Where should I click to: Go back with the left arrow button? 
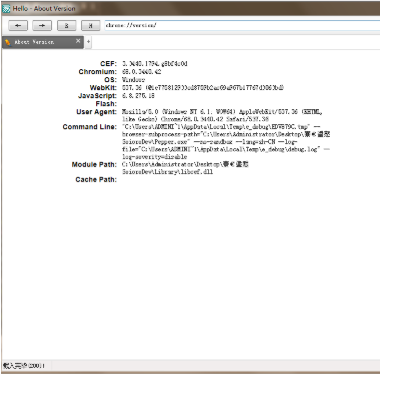[18, 25]
